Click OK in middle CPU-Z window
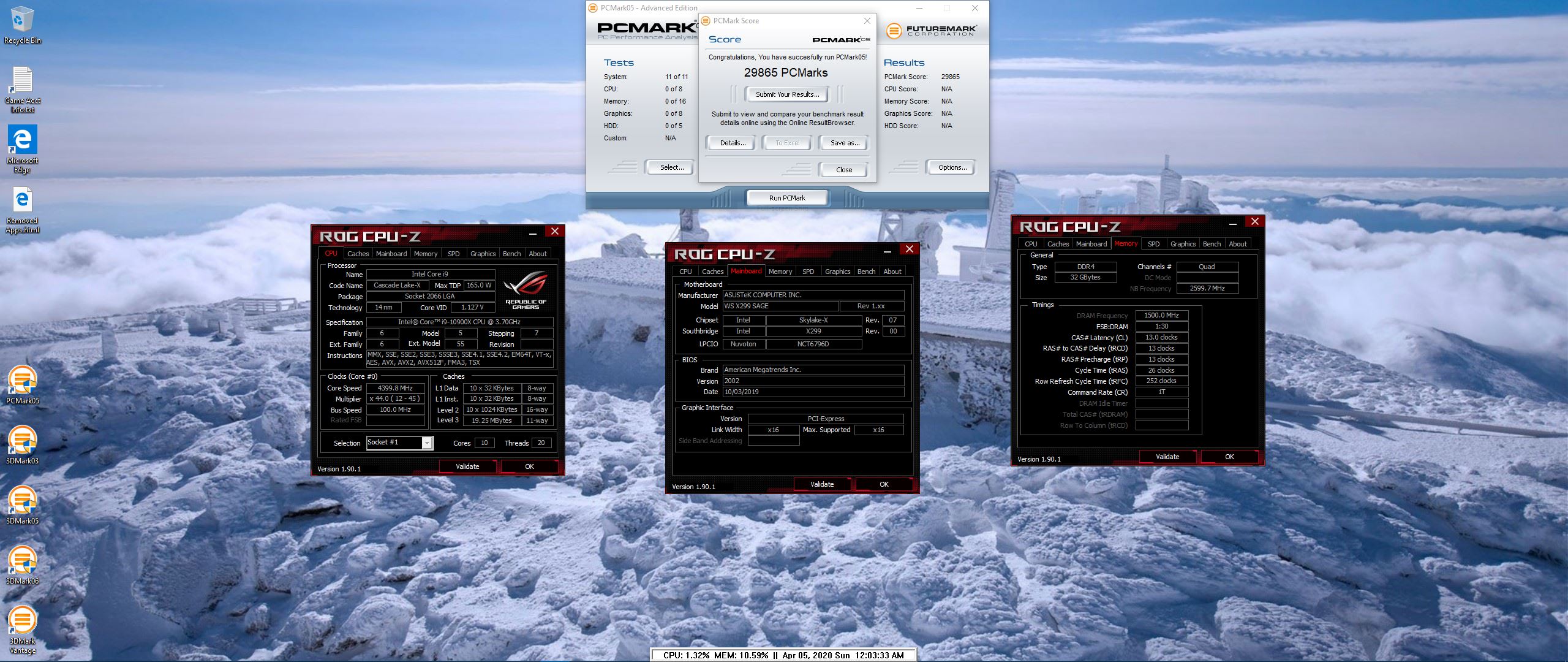1568x662 pixels. pos(884,484)
